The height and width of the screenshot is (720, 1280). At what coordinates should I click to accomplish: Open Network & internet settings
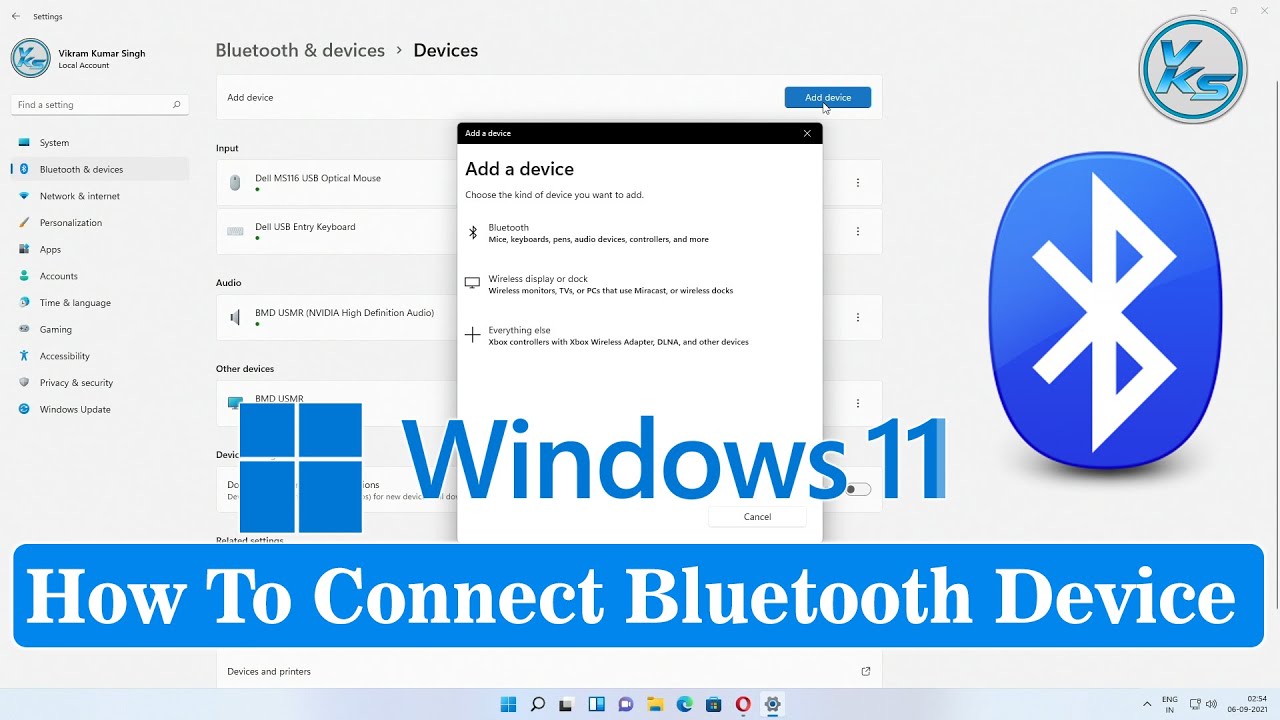tap(98, 196)
